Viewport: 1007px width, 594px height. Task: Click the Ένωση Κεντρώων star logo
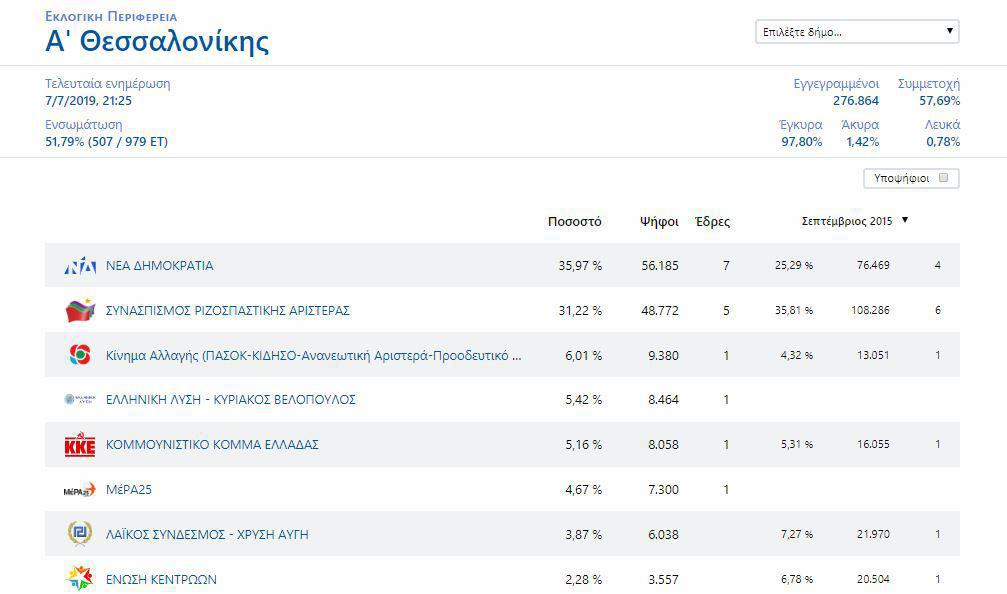click(80, 578)
